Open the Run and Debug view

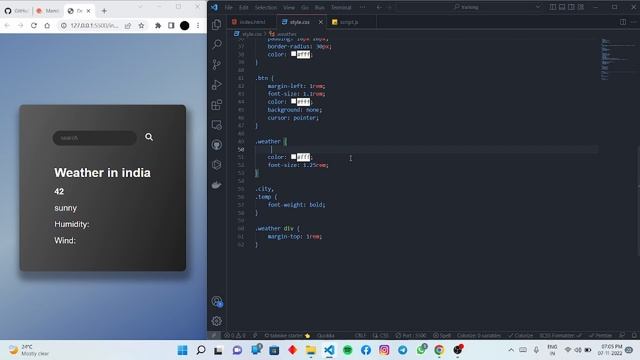click(x=217, y=84)
